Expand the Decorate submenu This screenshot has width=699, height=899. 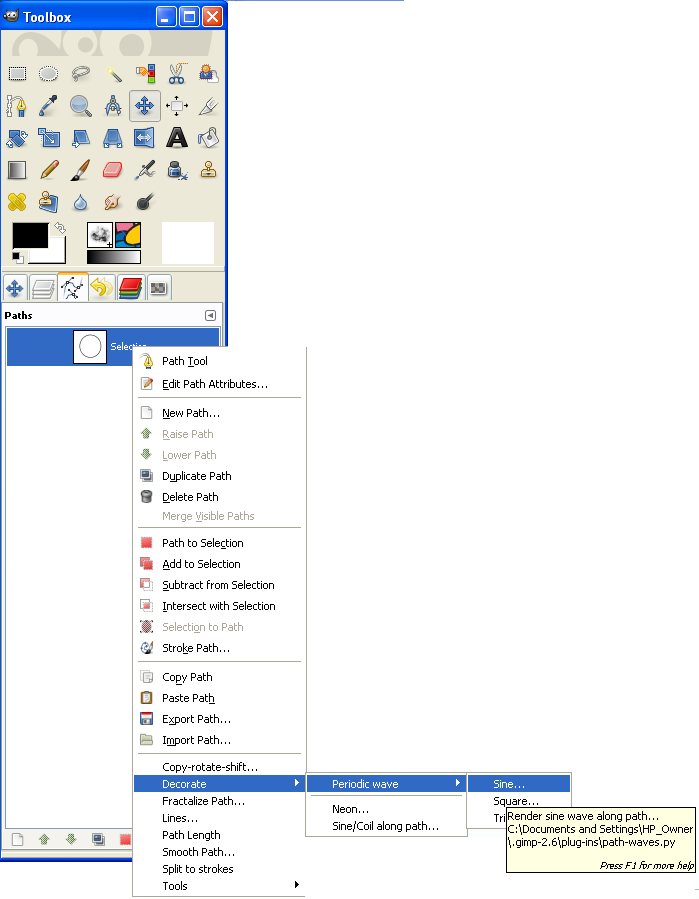pyautogui.click(x=219, y=784)
